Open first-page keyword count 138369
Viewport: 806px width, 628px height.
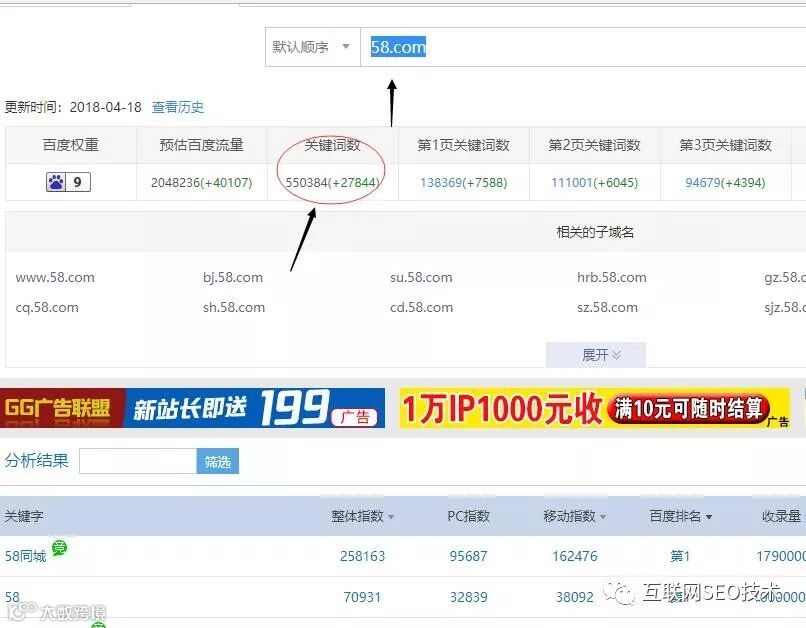[x=441, y=182]
